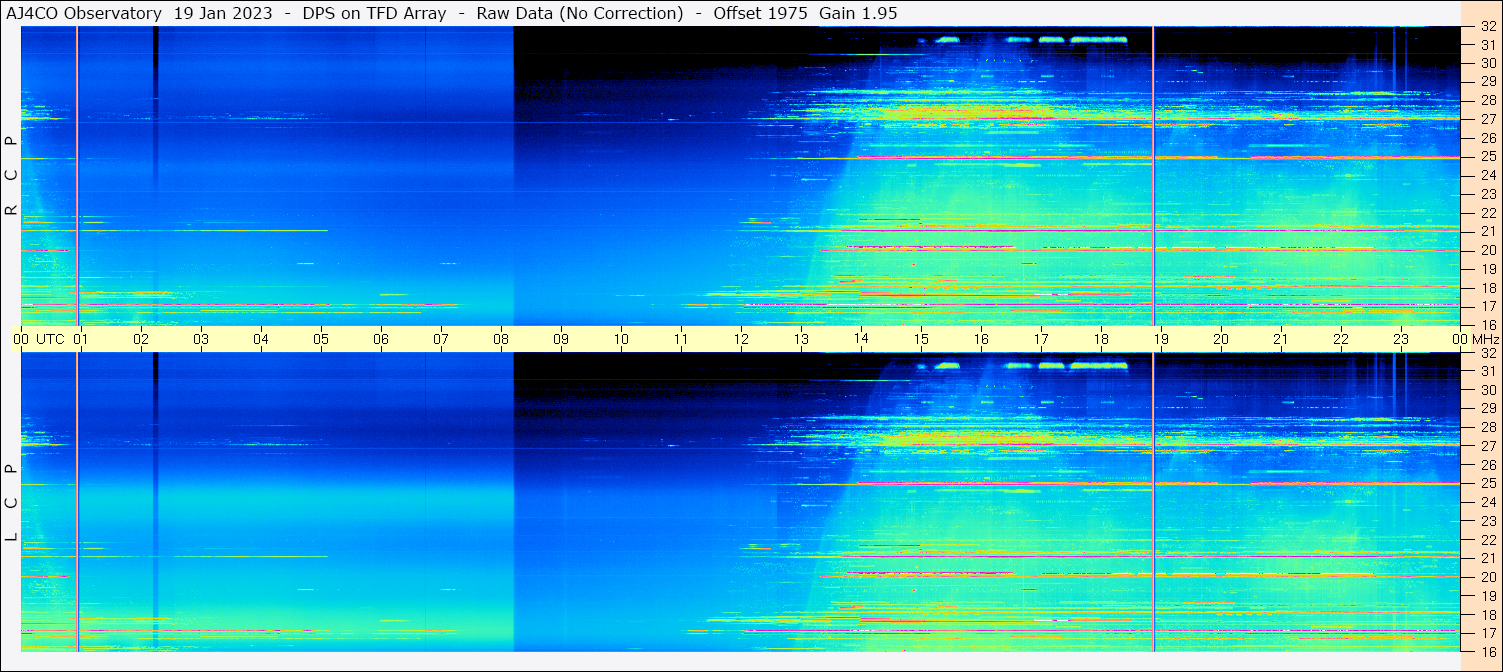1503x672 pixels.
Task: Select Raw Data (No Correction) text
Action: 580,13
